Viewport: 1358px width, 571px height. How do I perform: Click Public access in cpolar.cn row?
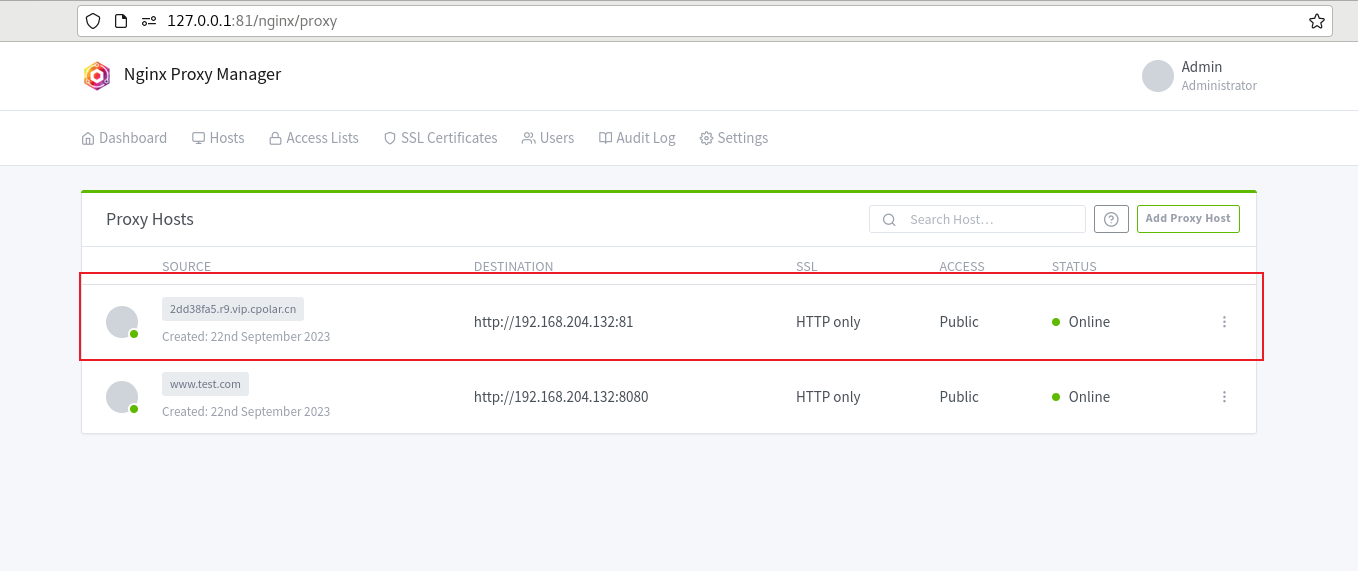(959, 322)
